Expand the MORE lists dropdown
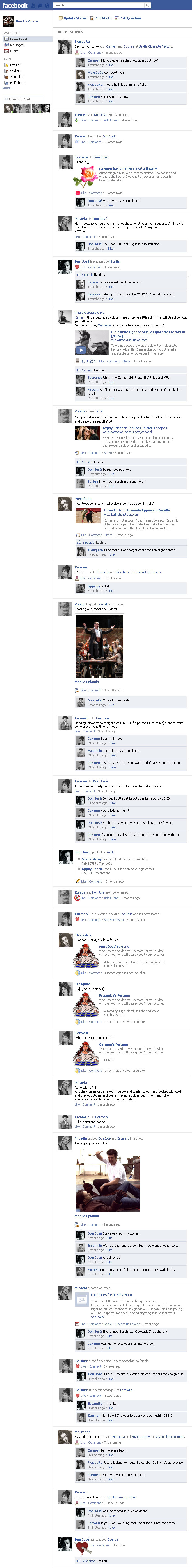Image resolution: width=192 pixels, height=1568 pixels. tap(7, 88)
